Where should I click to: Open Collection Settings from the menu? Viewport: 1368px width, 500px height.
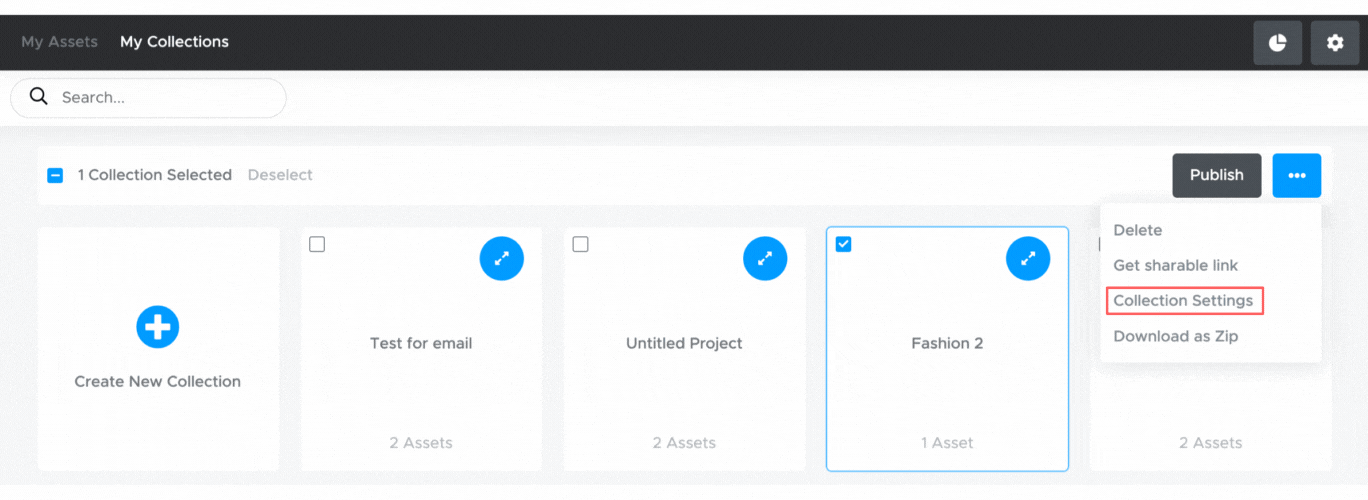tap(1183, 300)
